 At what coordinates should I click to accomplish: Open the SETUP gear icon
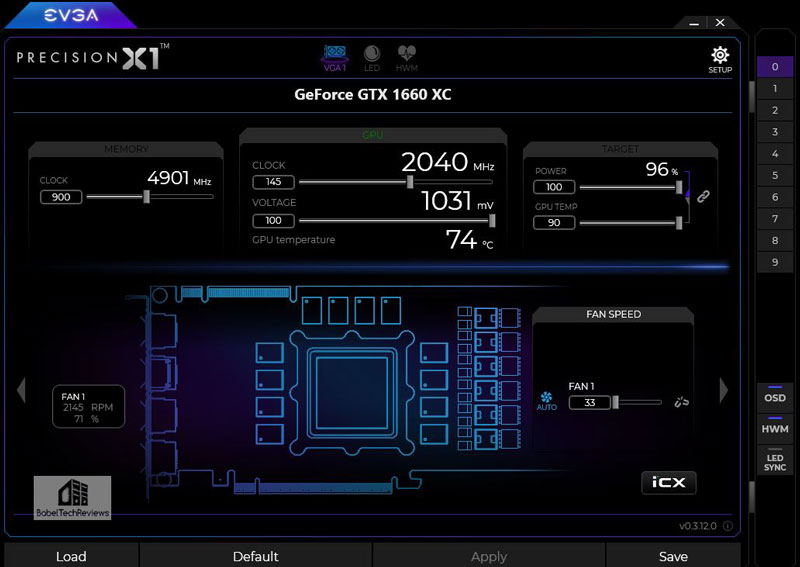(x=720, y=60)
